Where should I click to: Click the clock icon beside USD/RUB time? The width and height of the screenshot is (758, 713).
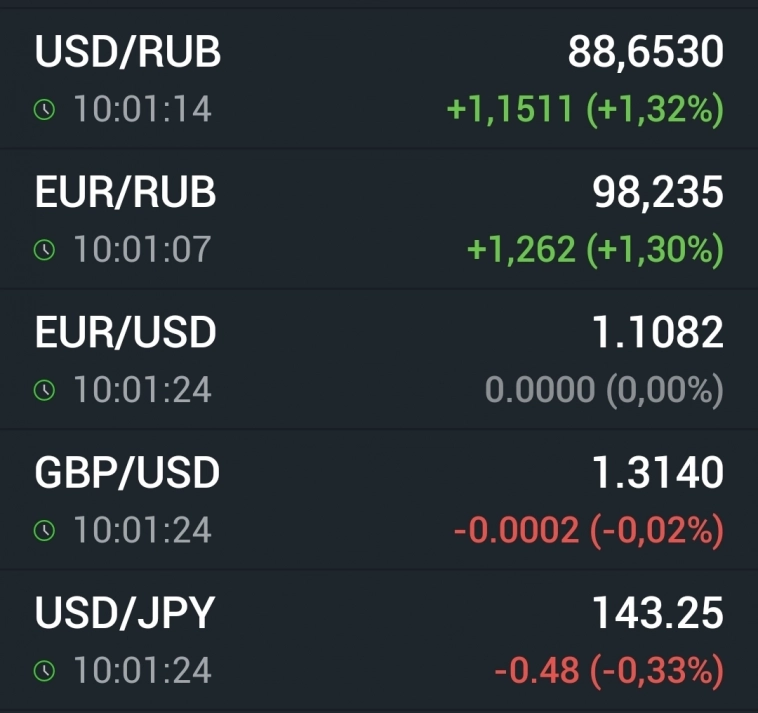44,109
